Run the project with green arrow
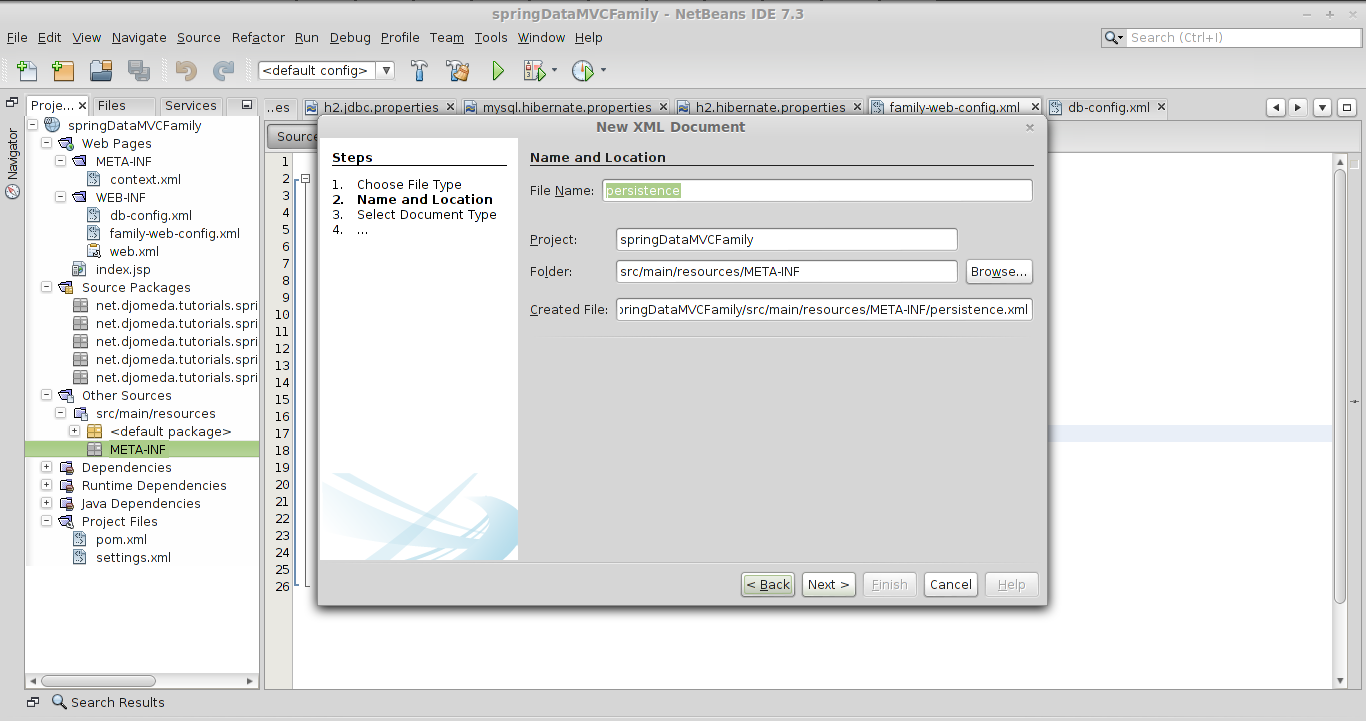The image size is (1366, 721). [498, 71]
